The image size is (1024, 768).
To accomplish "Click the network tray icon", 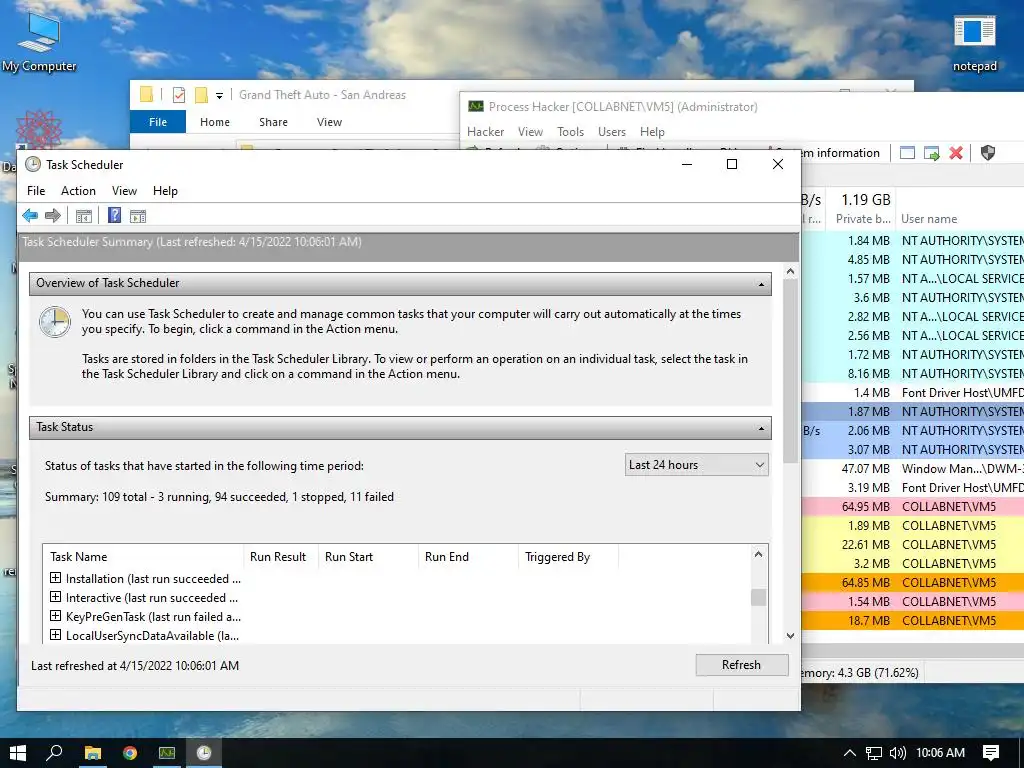I will click(x=873, y=753).
